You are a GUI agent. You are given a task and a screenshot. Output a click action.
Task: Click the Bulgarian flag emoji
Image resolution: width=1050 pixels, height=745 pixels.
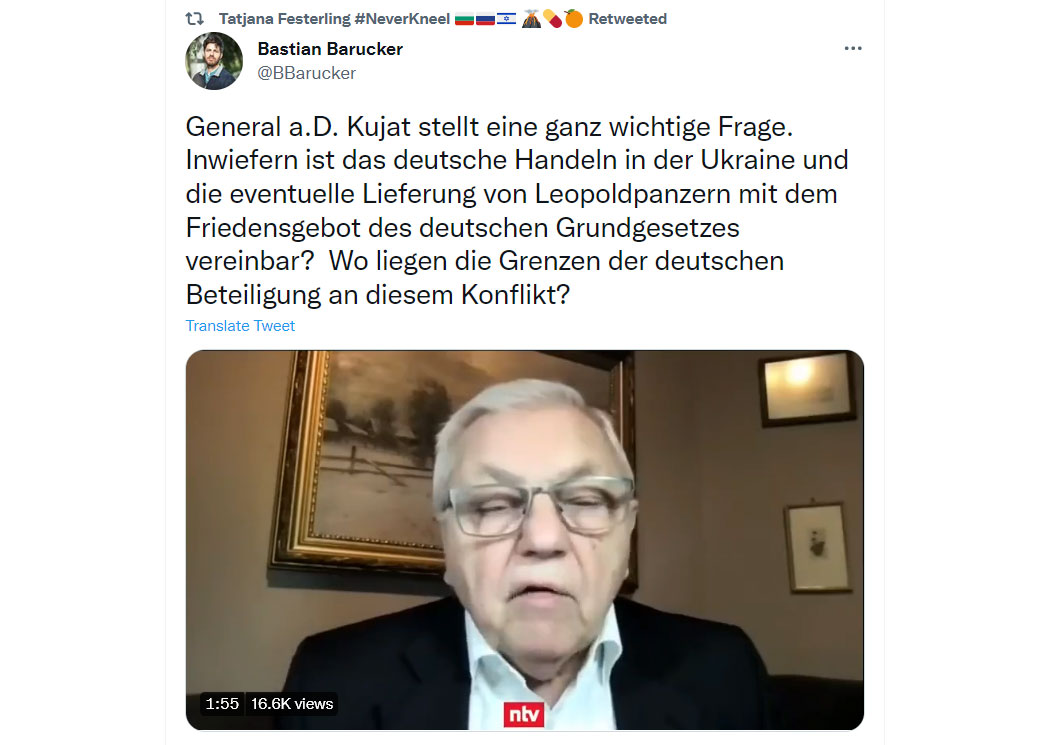pos(465,19)
